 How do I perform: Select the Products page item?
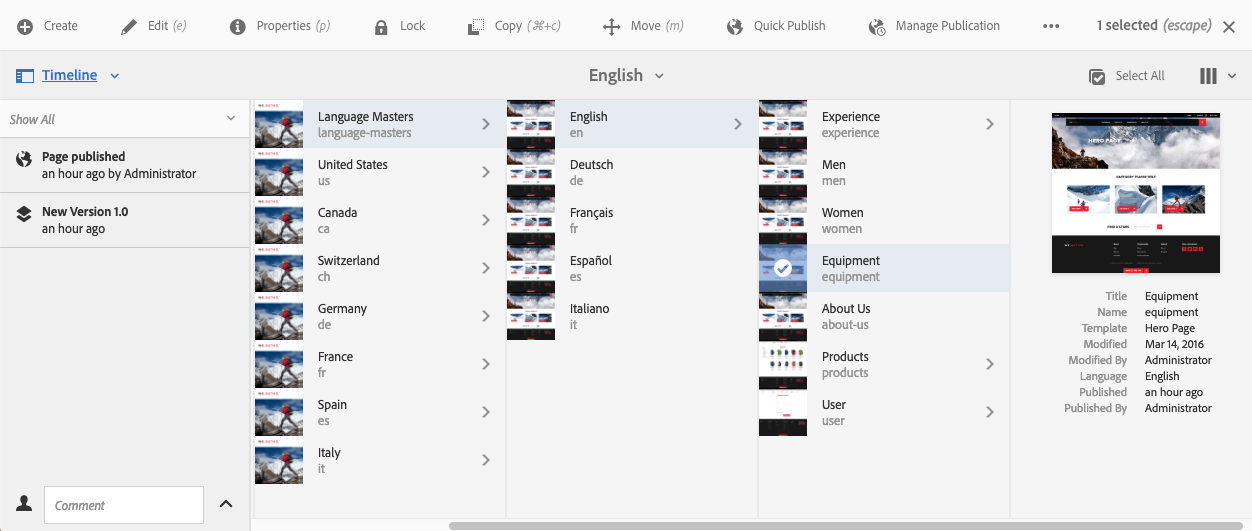point(845,364)
